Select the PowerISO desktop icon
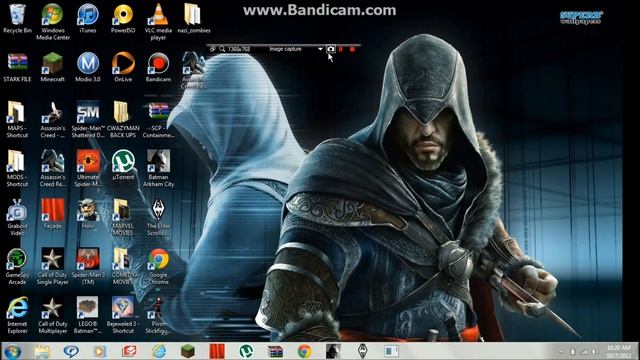The width and height of the screenshot is (640, 360). click(x=123, y=18)
